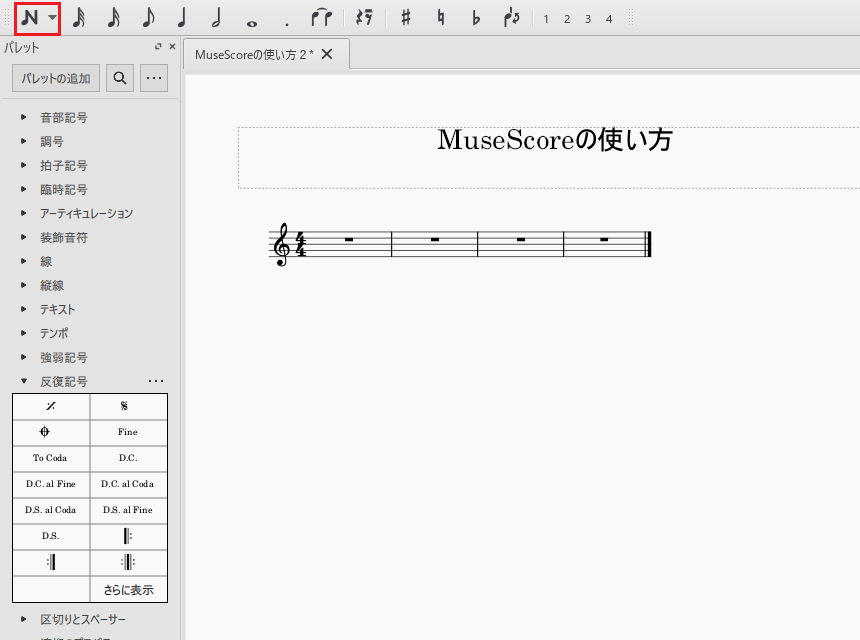Open the palette search
The image size is (860, 640).
tap(120, 78)
